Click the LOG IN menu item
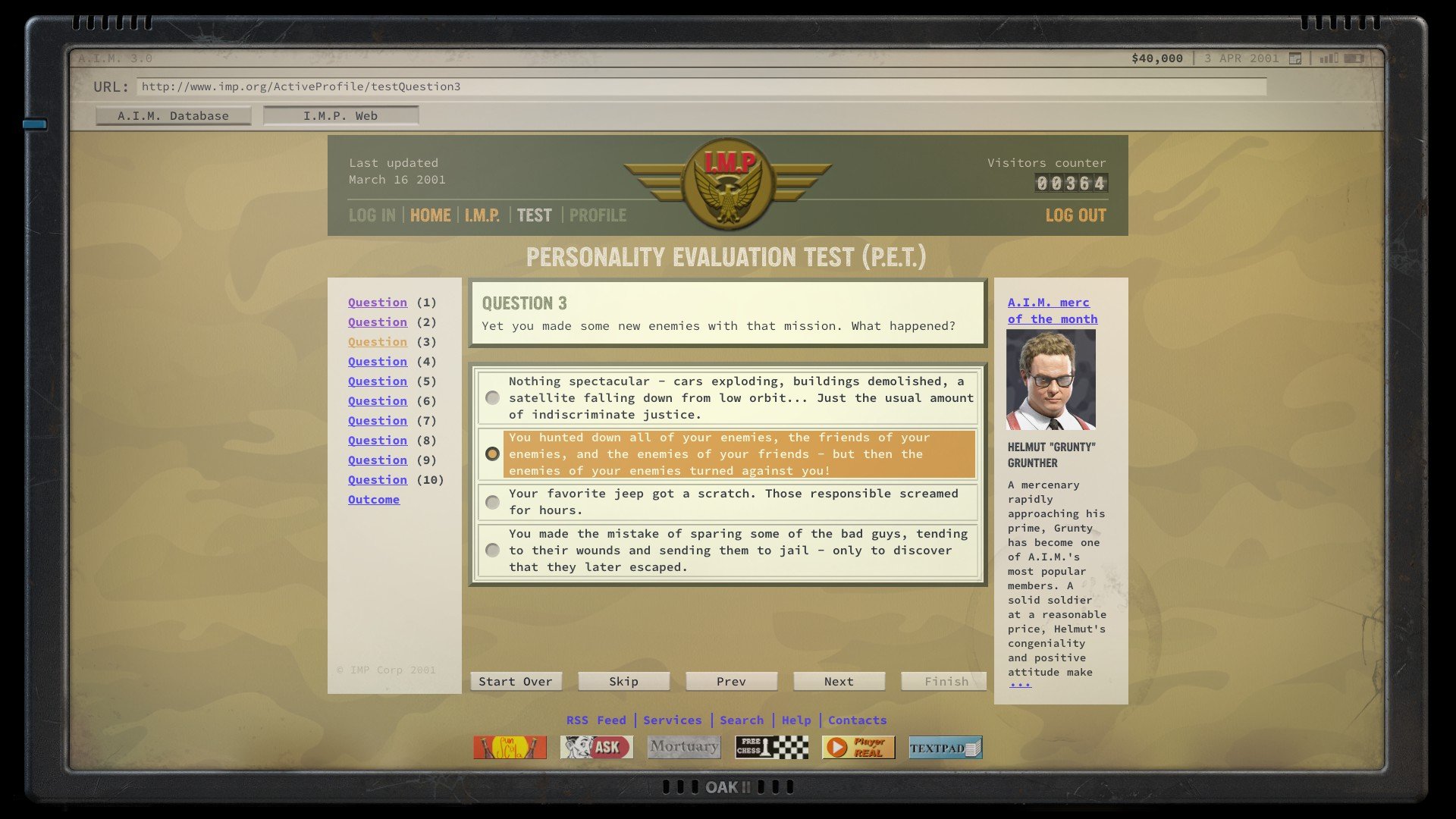The image size is (1456, 819). click(x=372, y=215)
